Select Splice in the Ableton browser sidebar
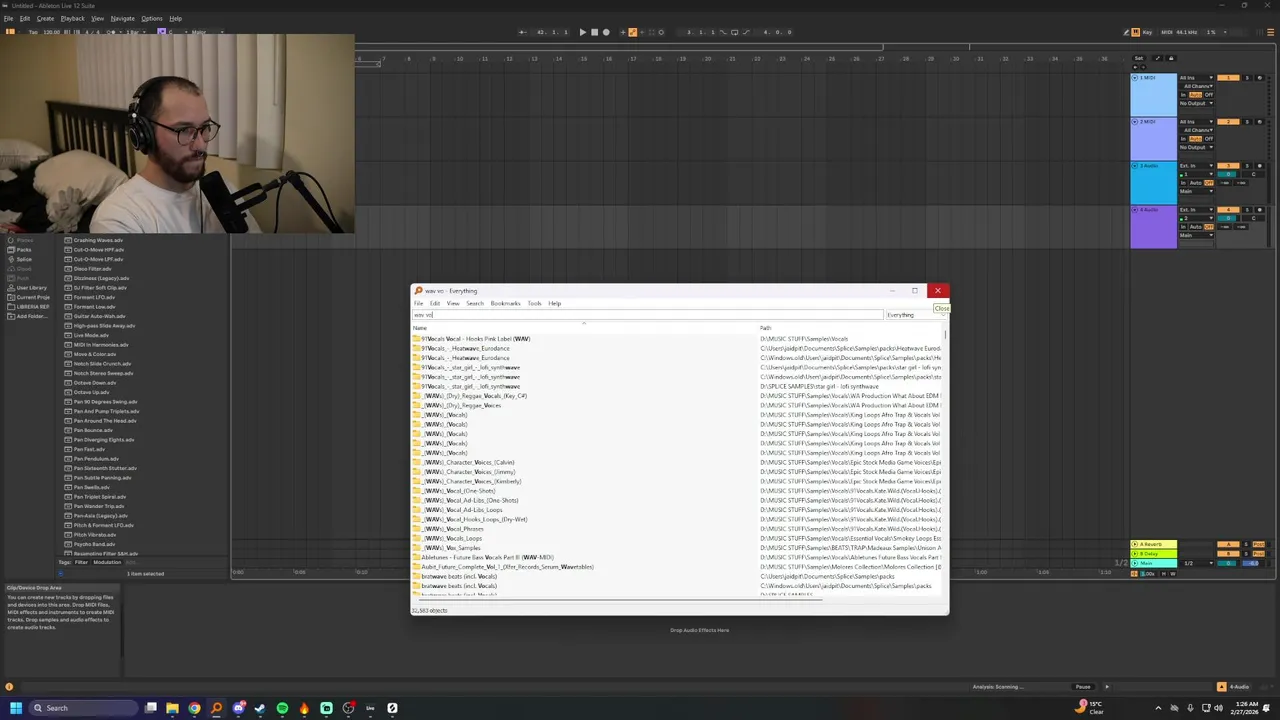Viewport: 1280px width, 720px height. pos(19,259)
